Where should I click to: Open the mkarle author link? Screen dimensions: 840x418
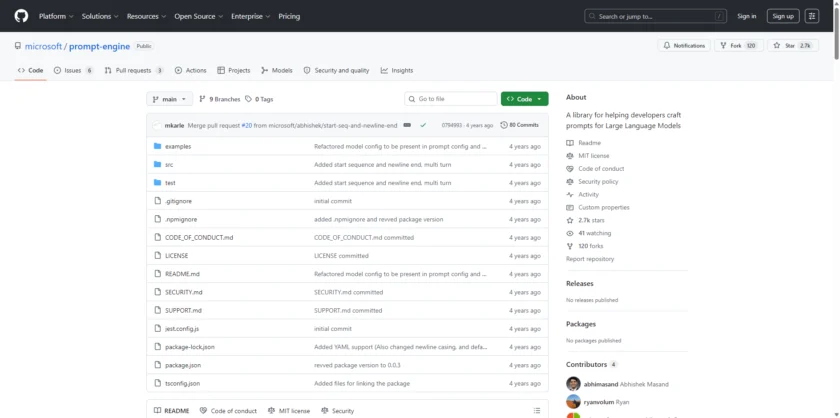coord(175,125)
